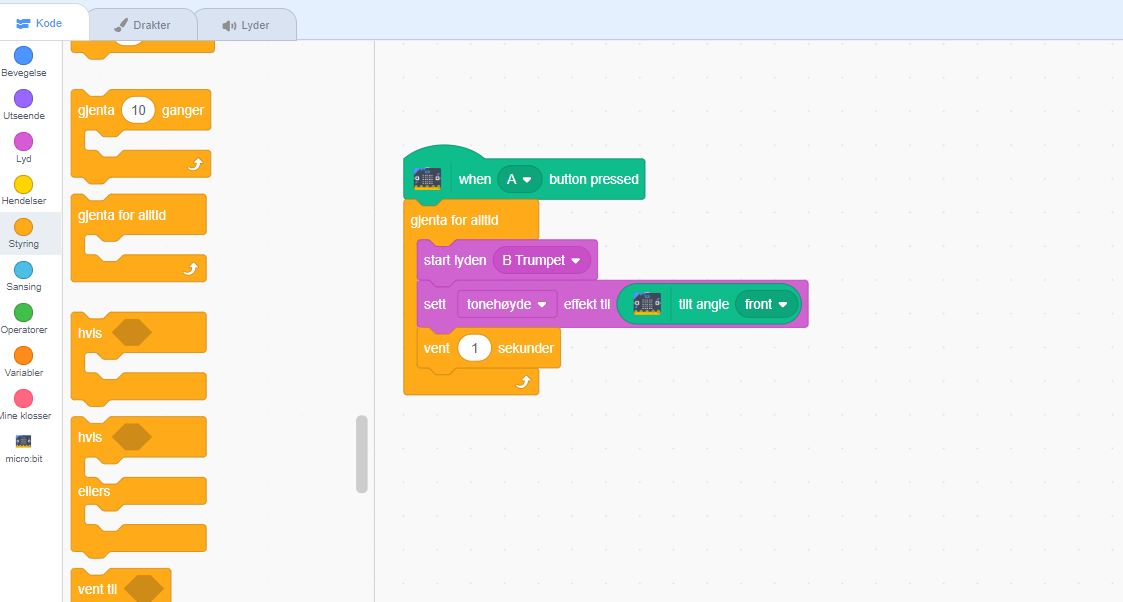The image size is (1123, 602).
Task: Click the 'ellers' label in if-else block
Action: (x=94, y=491)
